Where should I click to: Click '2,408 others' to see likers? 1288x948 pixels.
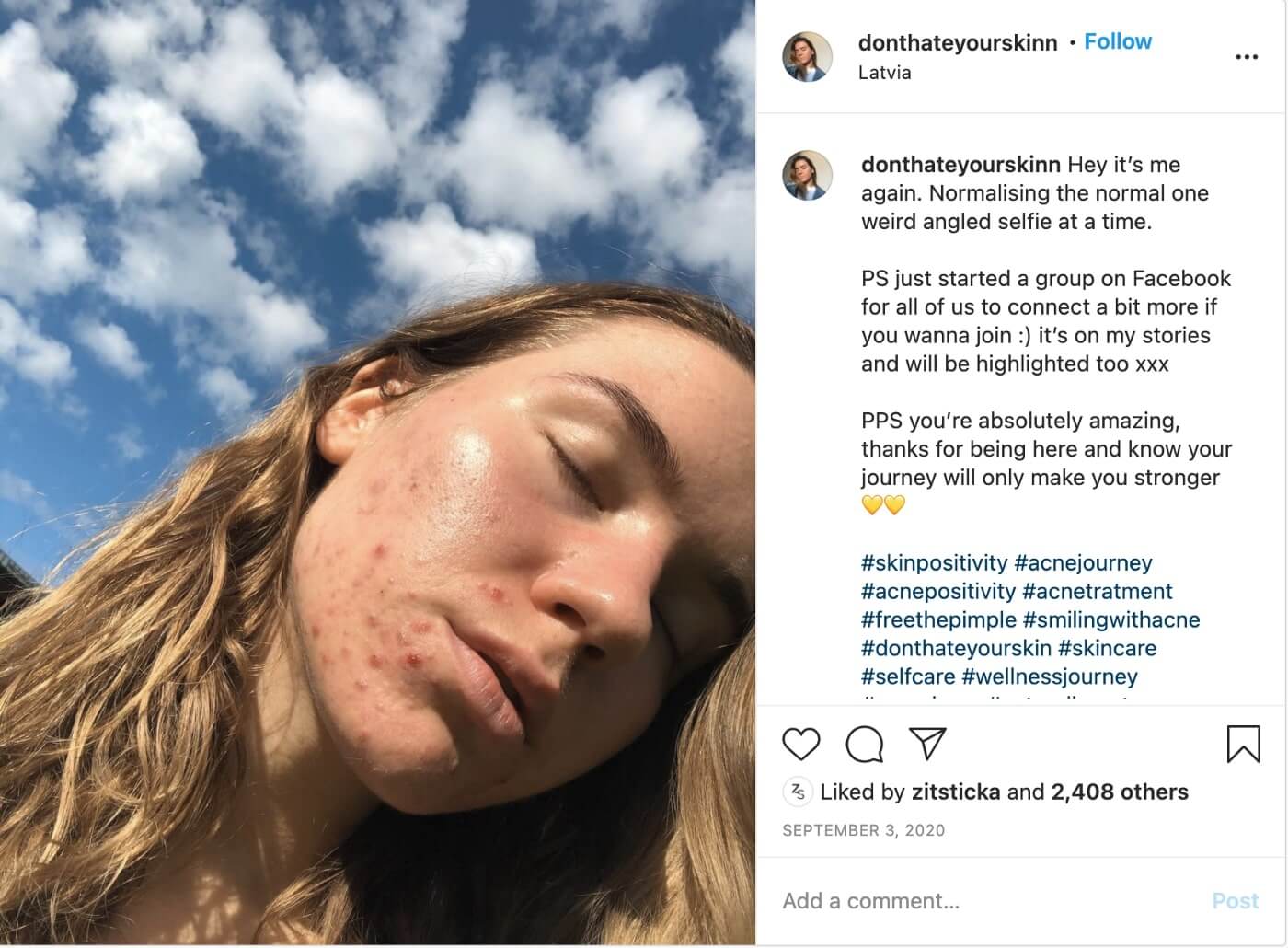point(1119,791)
